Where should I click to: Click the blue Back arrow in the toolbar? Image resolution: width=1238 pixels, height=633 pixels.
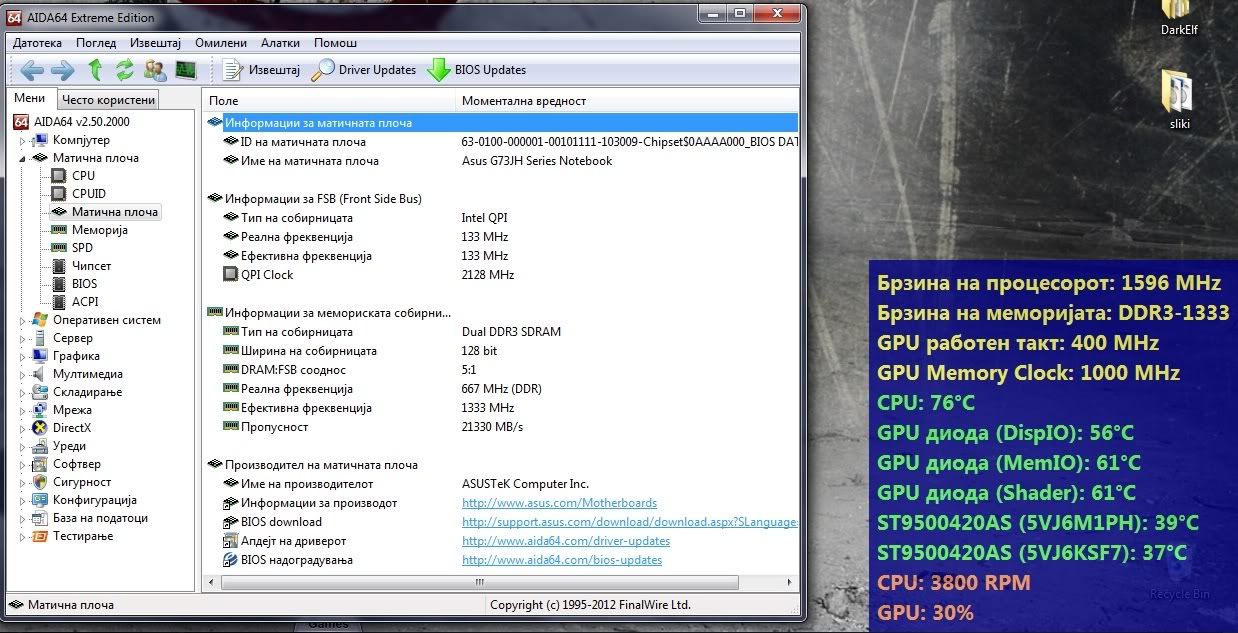[31, 70]
